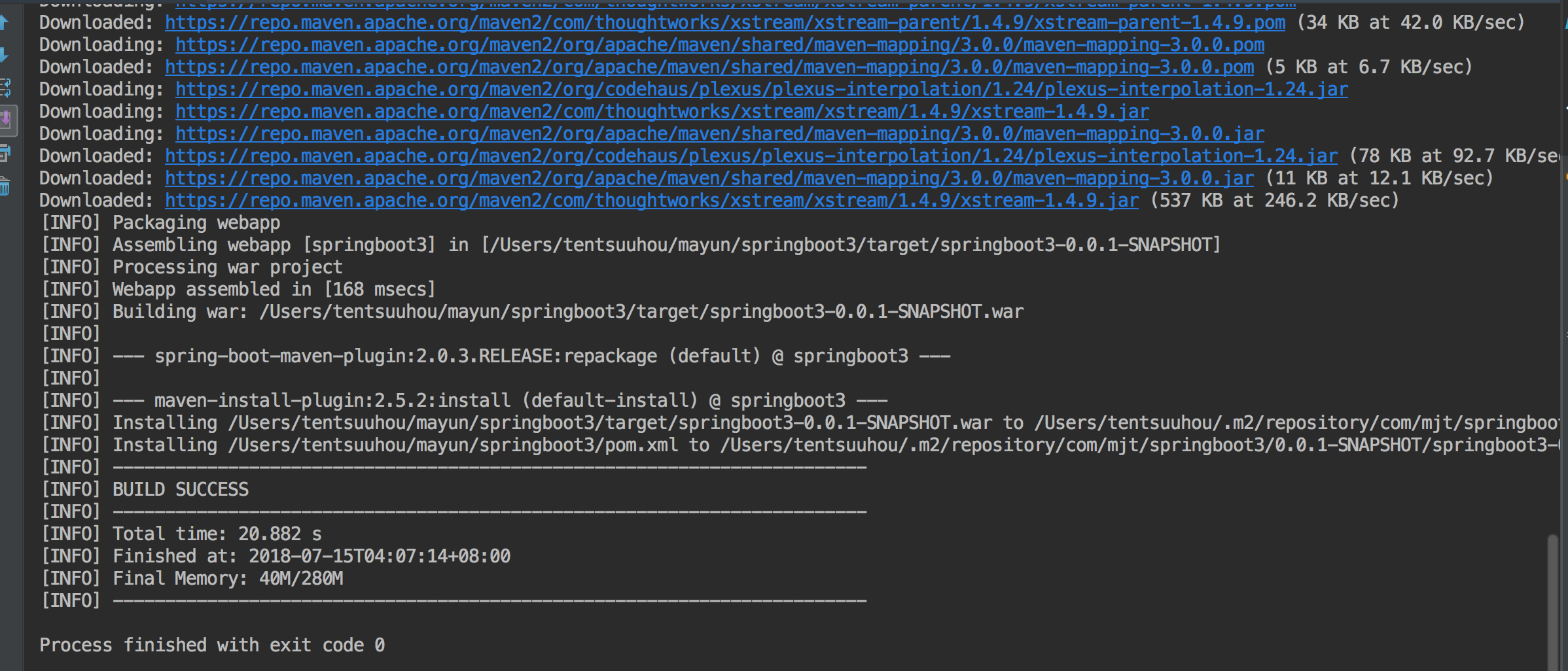The image size is (1568, 671).
Task: Click the 'Final Memory: 40M/280M' line
Action: pyautogui.click(x=227, y=579)
